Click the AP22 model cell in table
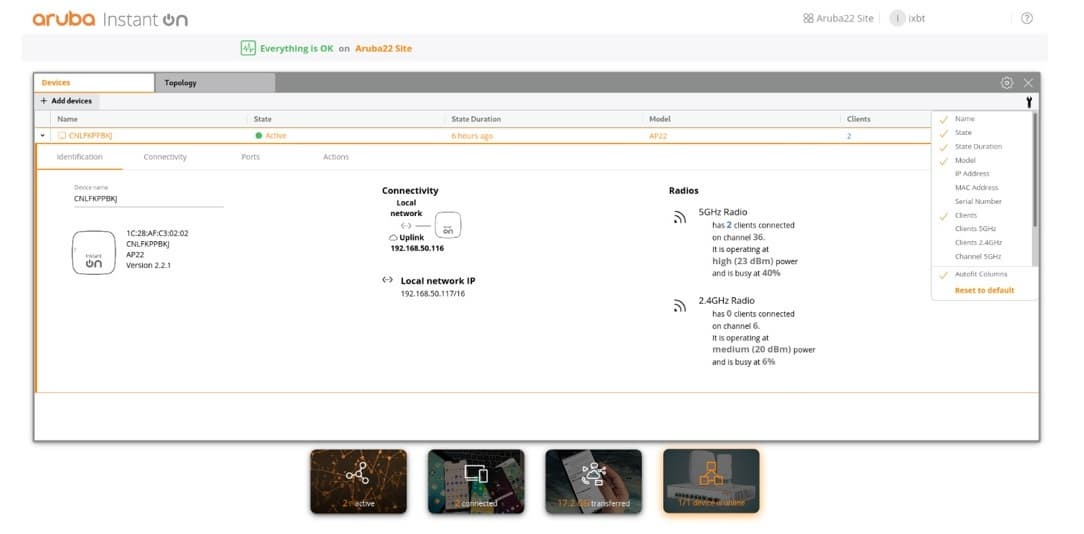 [658, 136]
